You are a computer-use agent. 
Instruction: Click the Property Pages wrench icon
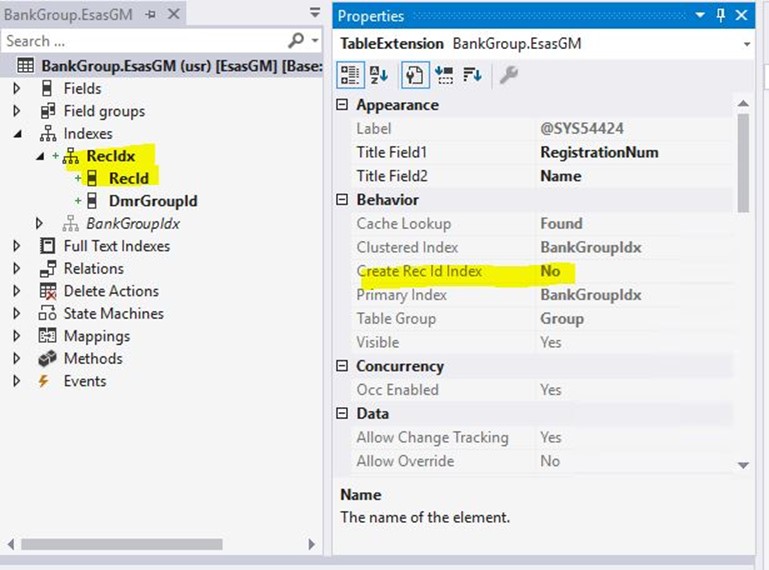[509, 75]
